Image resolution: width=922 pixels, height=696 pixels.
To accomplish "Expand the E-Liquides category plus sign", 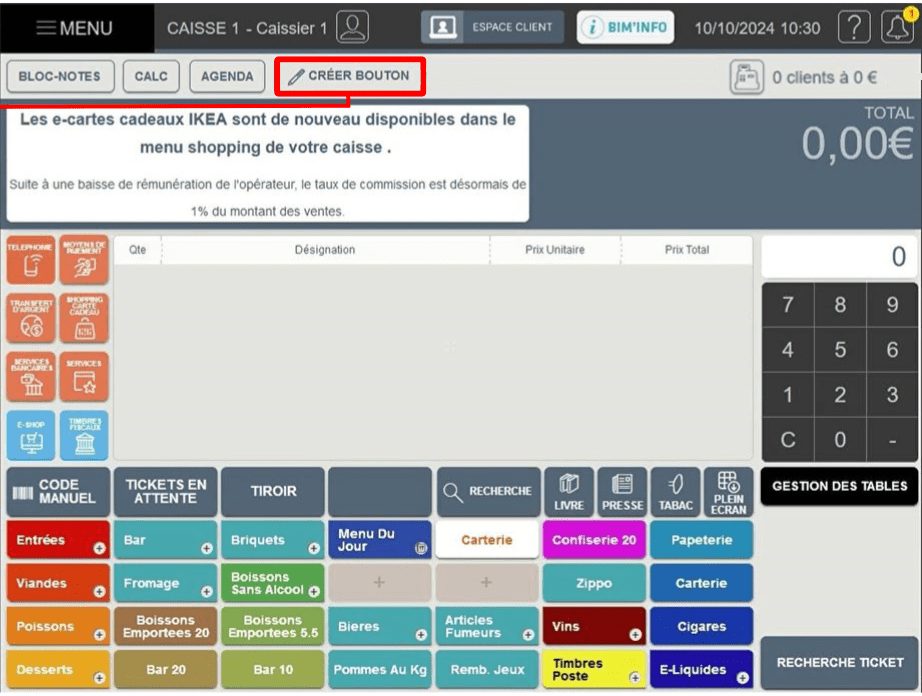I will tap(743, 678).
